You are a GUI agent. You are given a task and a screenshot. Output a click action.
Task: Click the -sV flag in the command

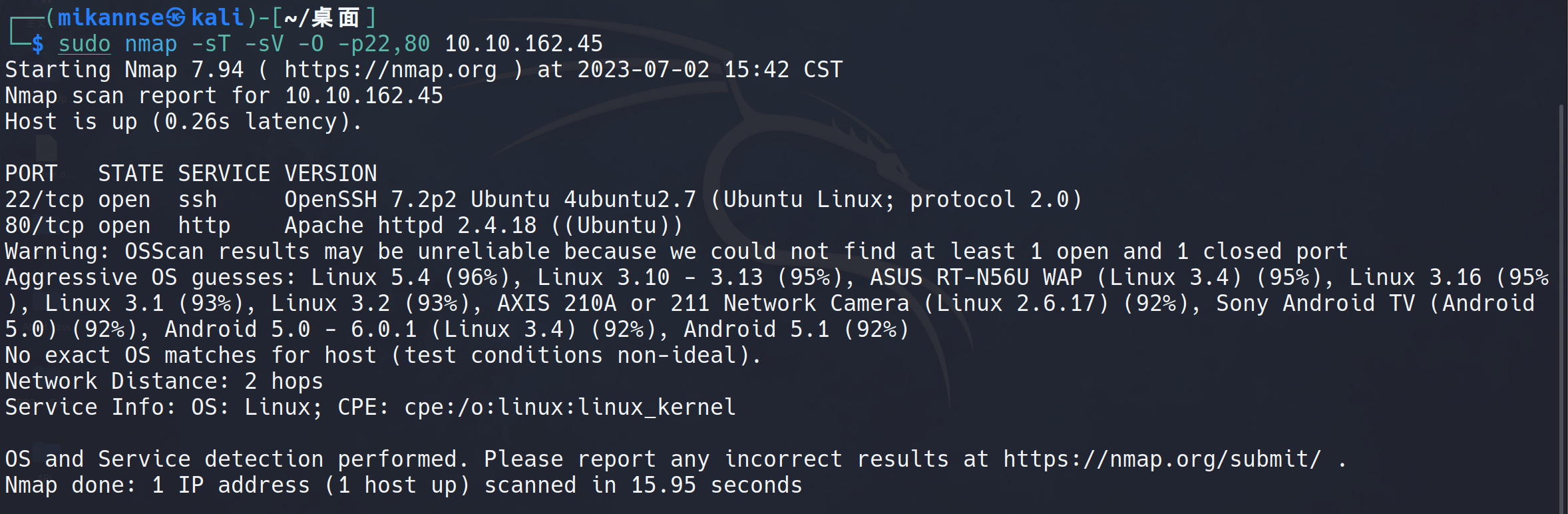264,44
